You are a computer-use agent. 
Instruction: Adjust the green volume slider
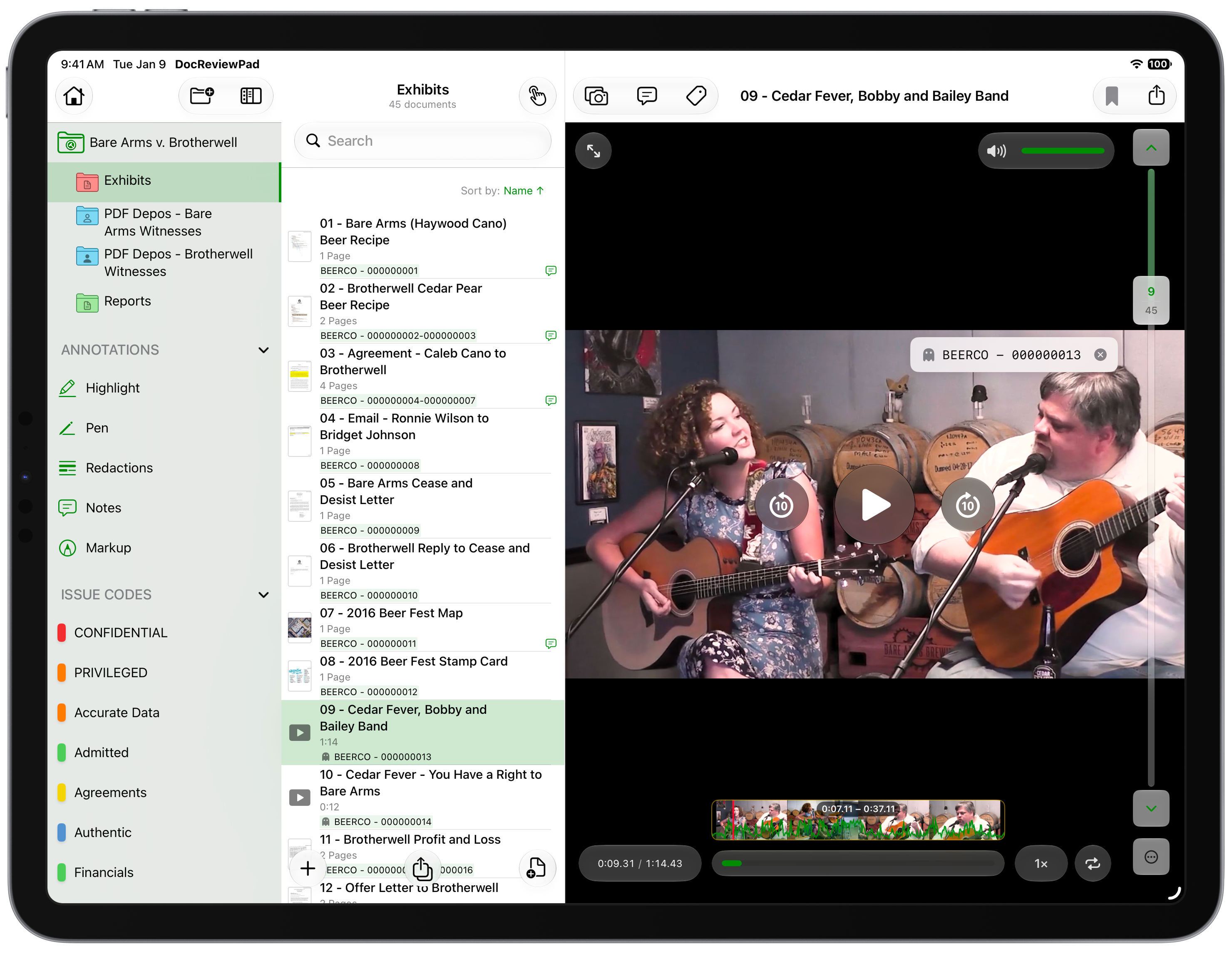[1062, 151]
